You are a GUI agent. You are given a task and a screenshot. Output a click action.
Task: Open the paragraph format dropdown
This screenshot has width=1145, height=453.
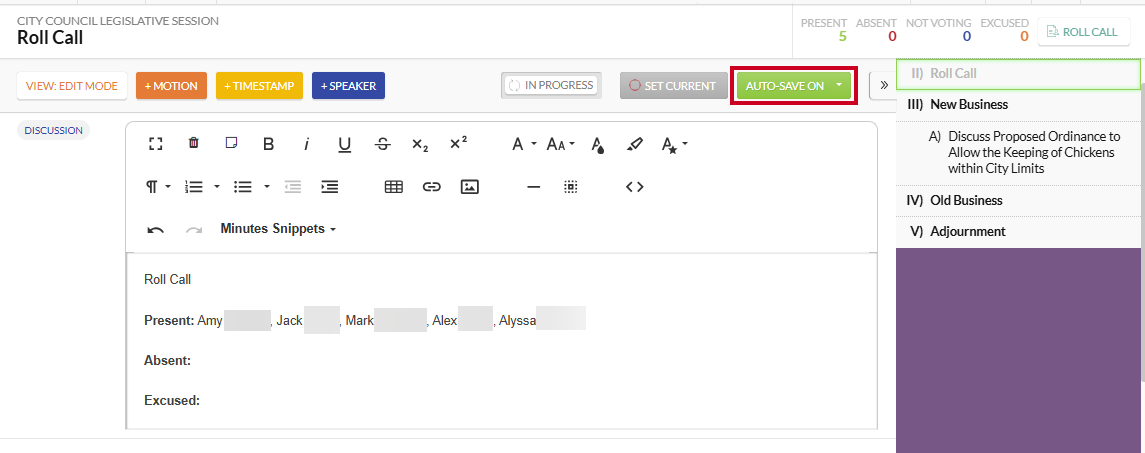click(158, 187)
